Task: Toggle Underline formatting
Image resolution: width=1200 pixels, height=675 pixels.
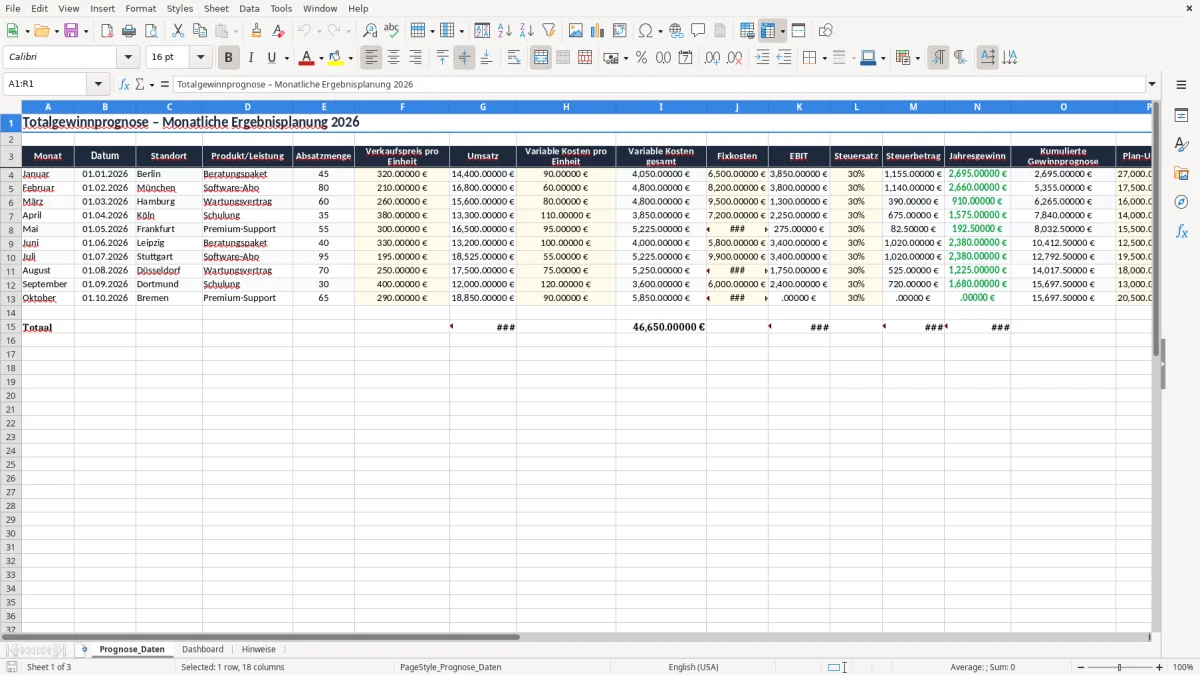Action: click(271, 58)
